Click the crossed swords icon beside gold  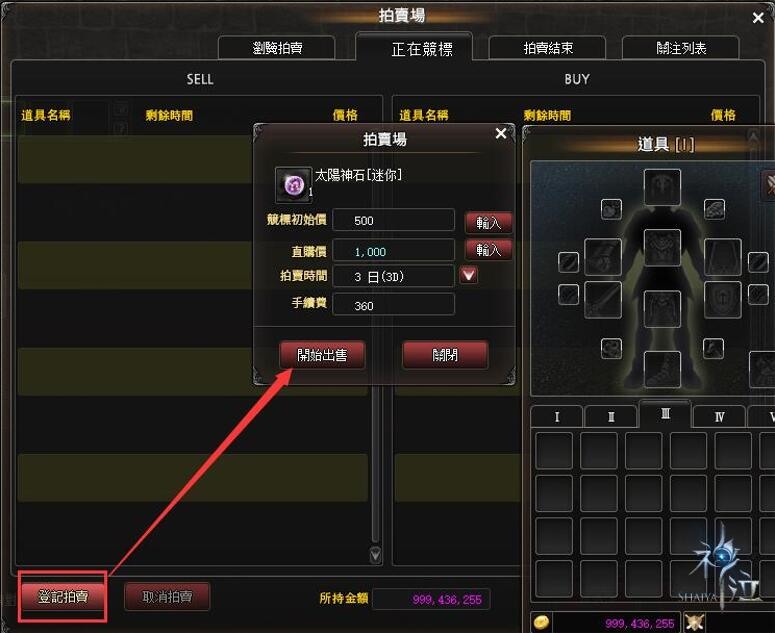pos(694,623)
